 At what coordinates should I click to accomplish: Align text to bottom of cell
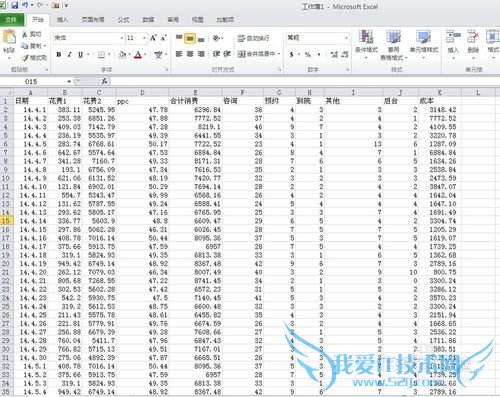[201, 39]
